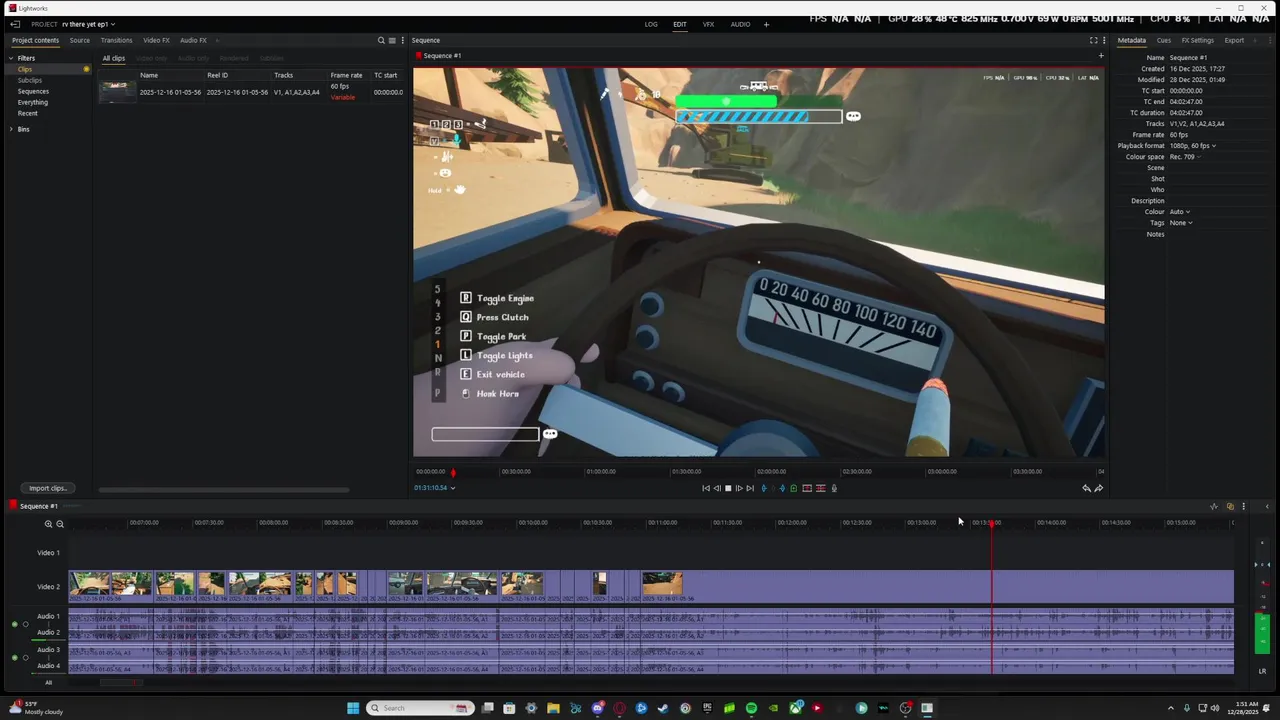Select the Video 1 track header
This screenshot has height=720, width=1280.
pos(48,552)
